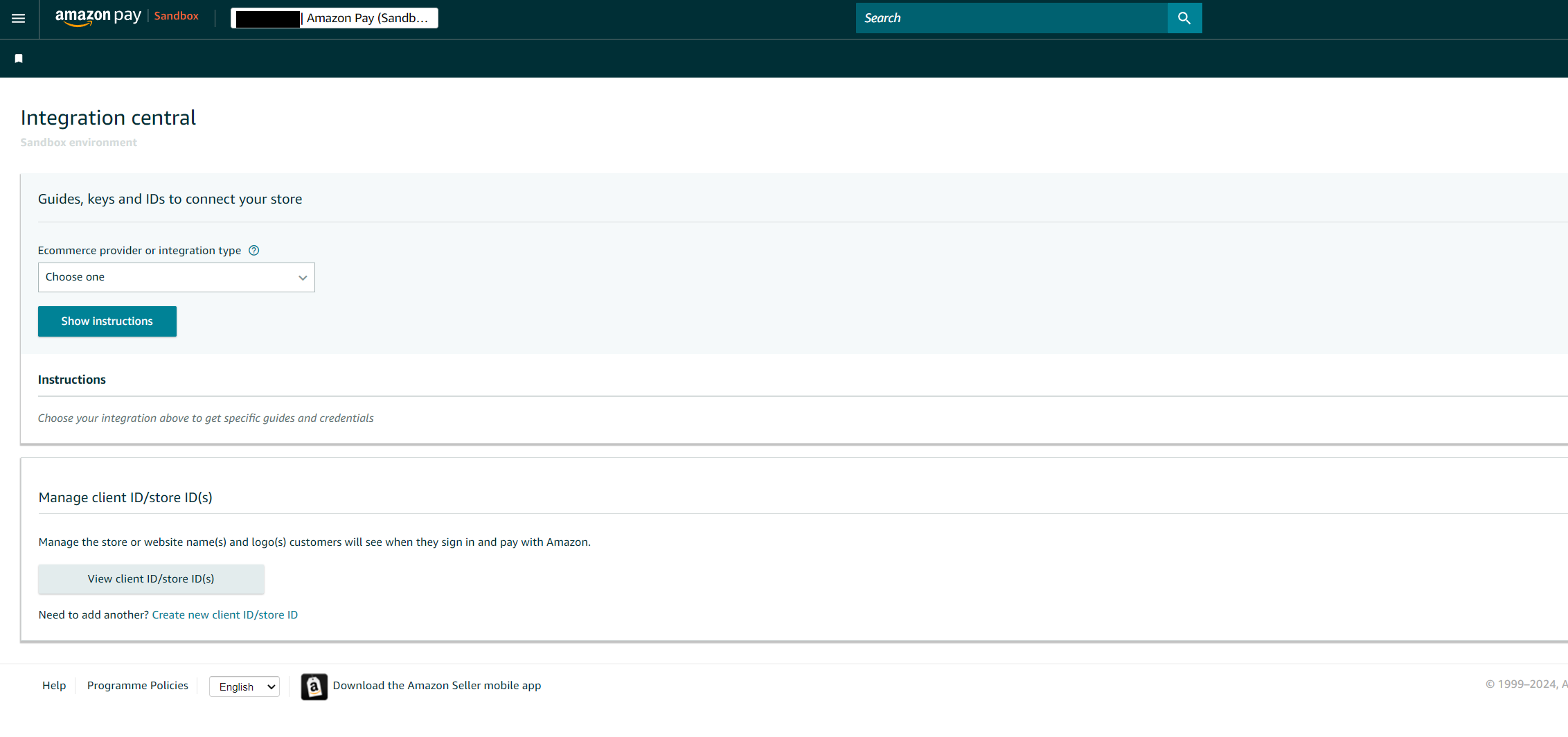Click the magnifying glass search button

coord(1184,18)
